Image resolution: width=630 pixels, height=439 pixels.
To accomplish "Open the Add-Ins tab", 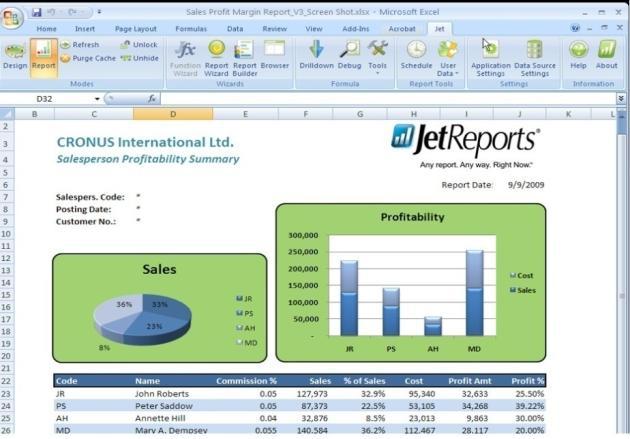I will point(356,29).
